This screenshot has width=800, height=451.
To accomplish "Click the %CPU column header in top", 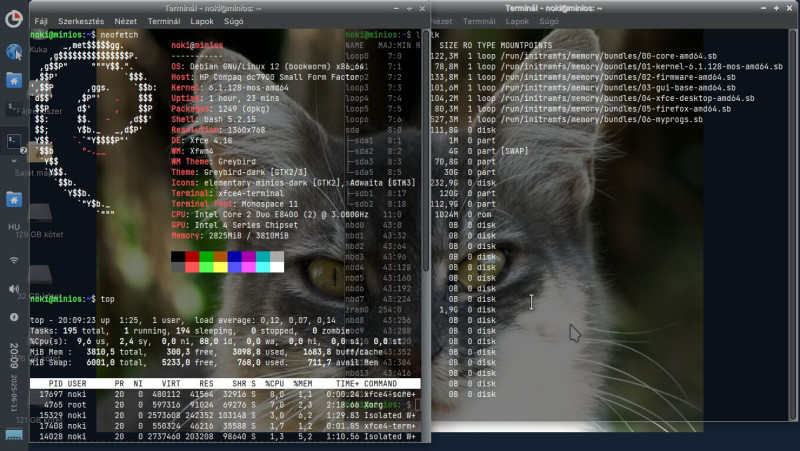I will [274, 384].
